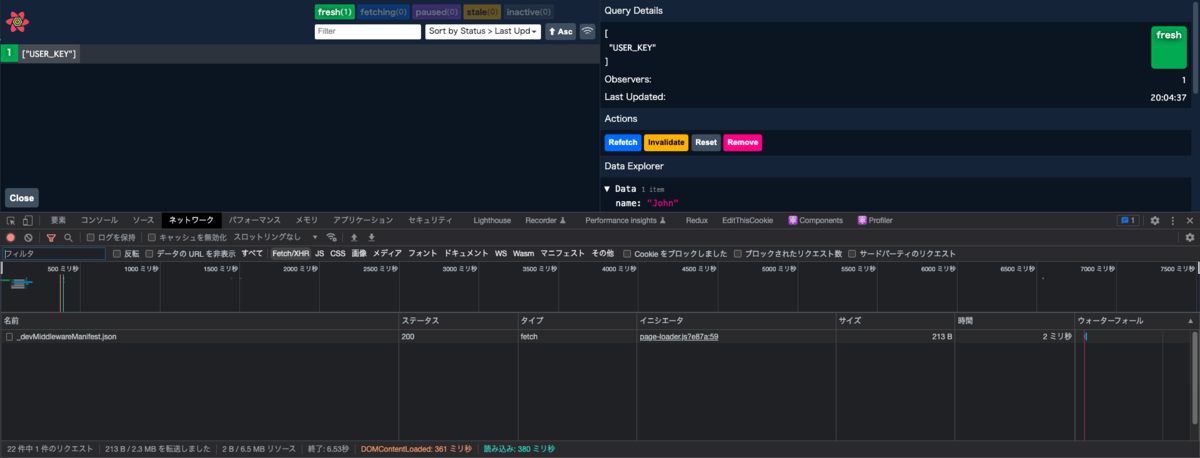Select checkbox beside _devMiddlewareManifest.json
The height and width of the screenshot is (458, 1200).
(x=9, y=337)
